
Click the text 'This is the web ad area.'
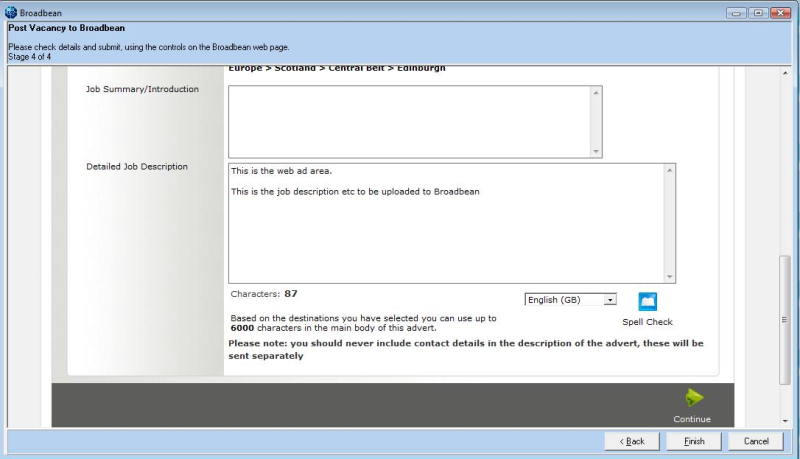(281, 171)
